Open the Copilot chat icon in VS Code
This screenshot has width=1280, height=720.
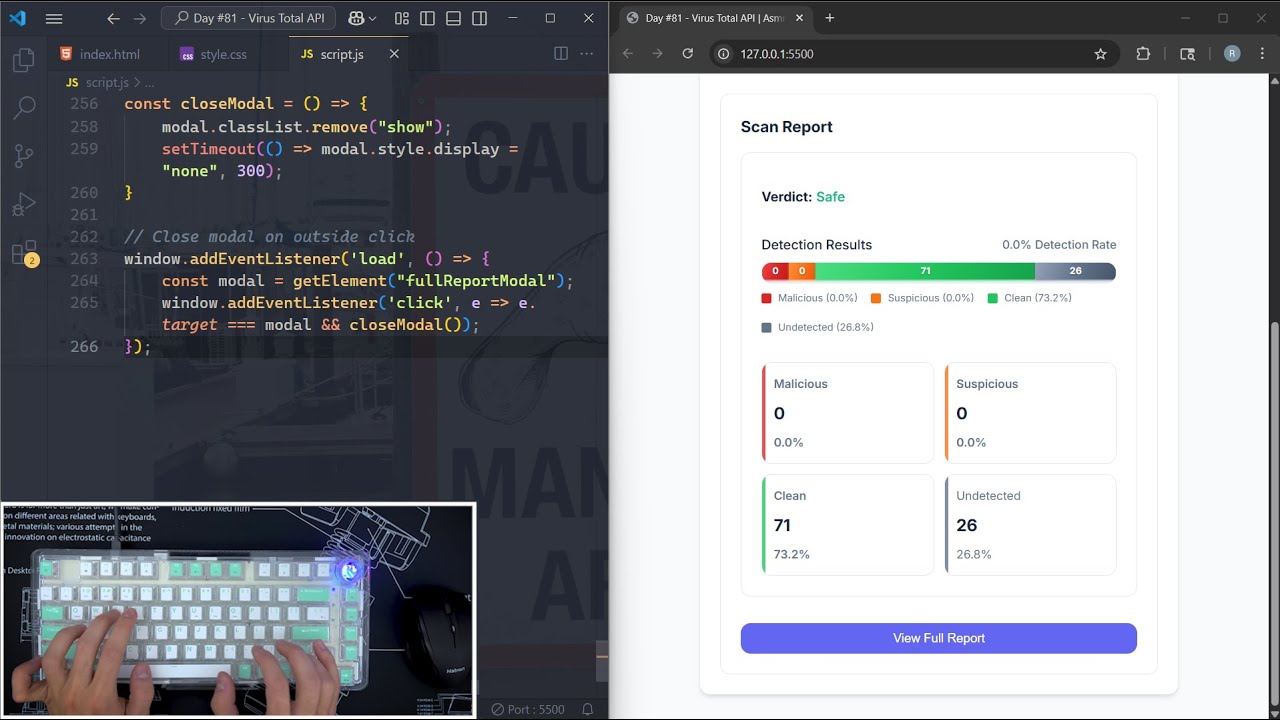coord(356,18)
